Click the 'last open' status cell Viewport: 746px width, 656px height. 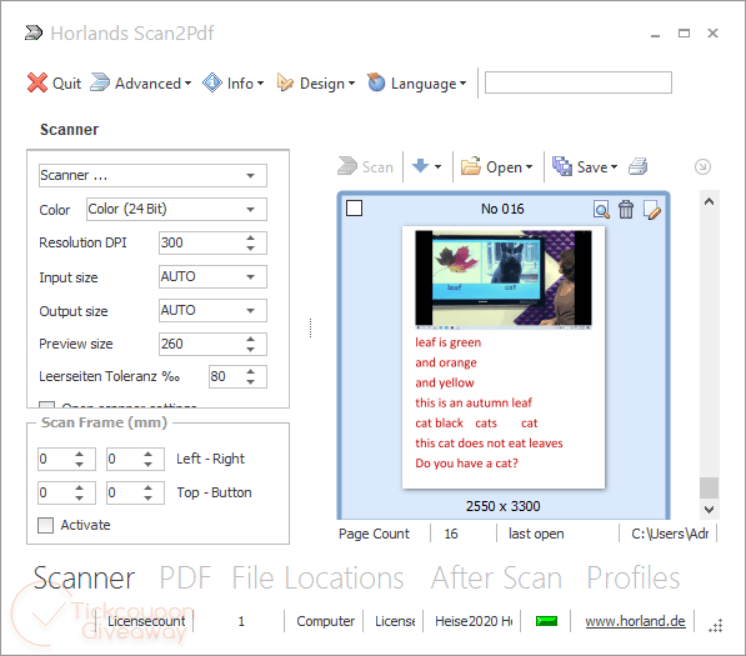click(536, 534)
